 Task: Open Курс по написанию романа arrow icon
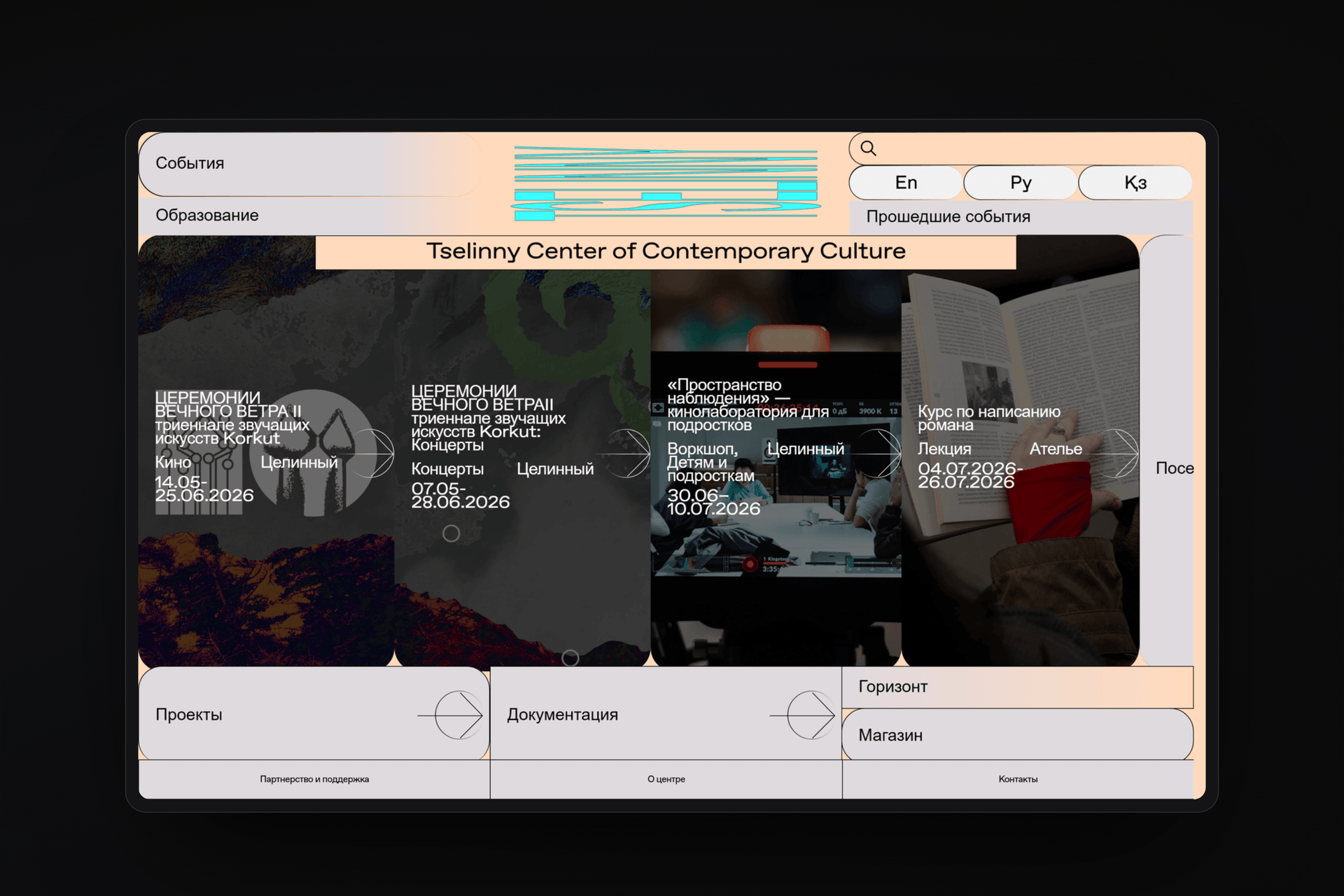point(1116,454)
